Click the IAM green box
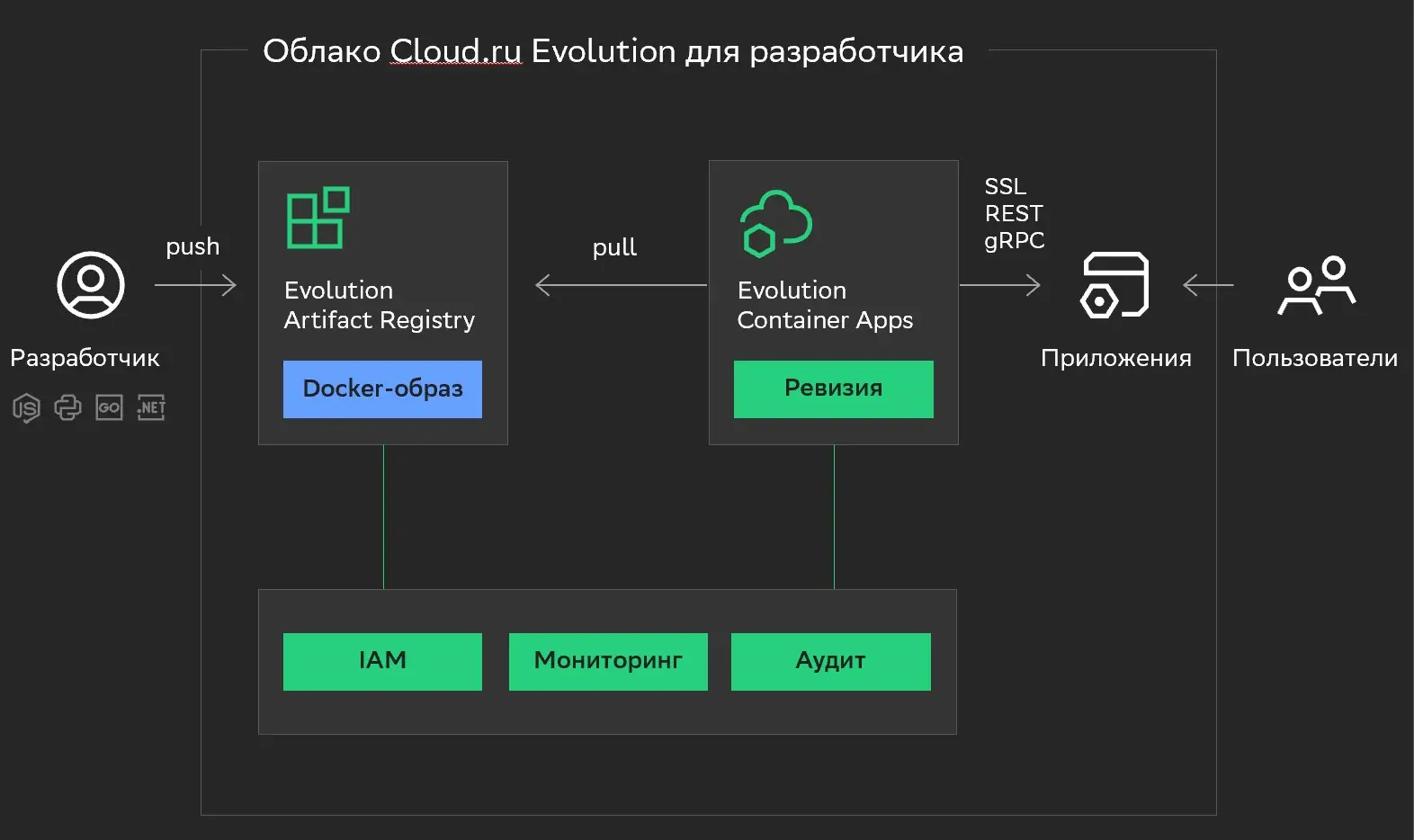 point(382,662)
